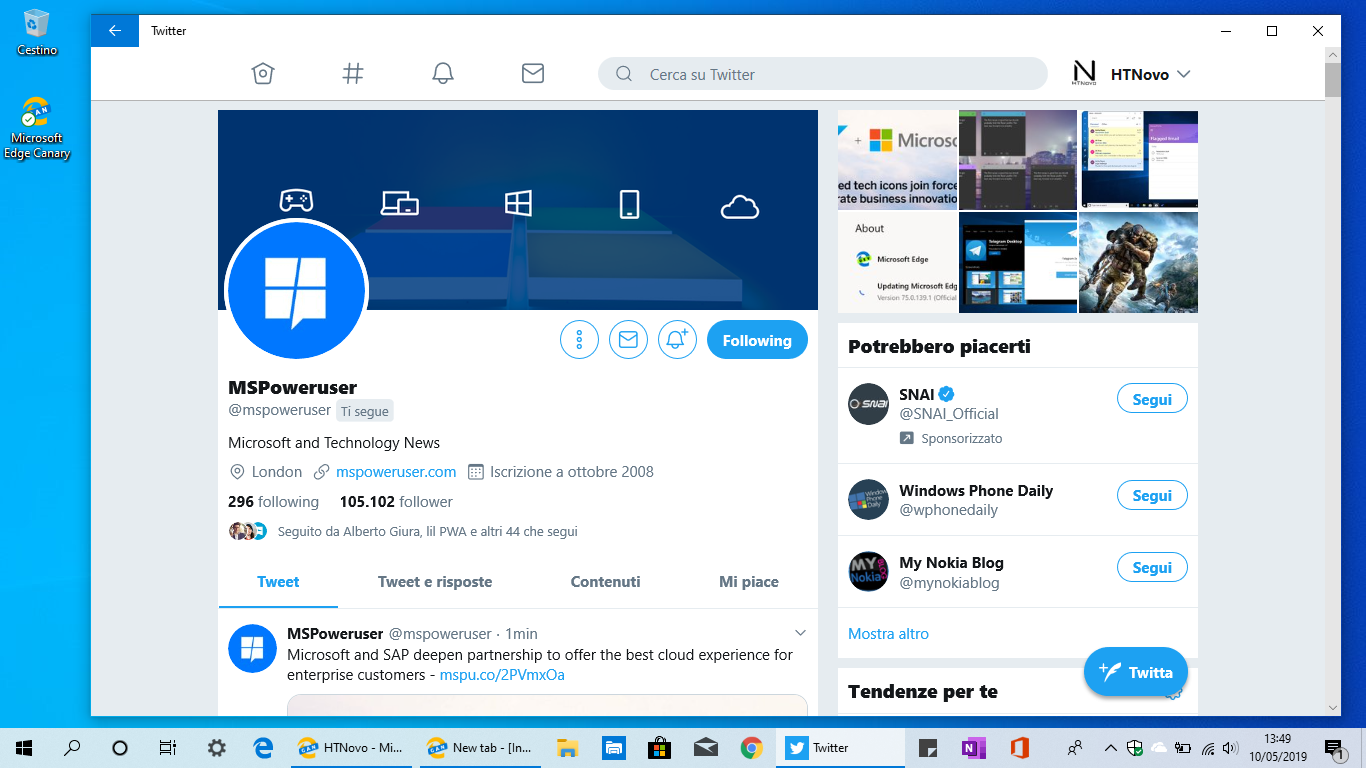Open the Explore hashtag icon
Screen dimensions: 1366x768
tap(353, 74)
